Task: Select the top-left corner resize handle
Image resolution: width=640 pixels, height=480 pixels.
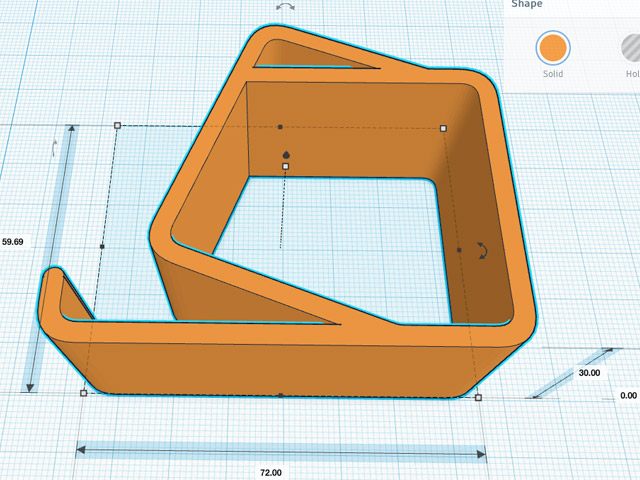Action: point(117,126)
